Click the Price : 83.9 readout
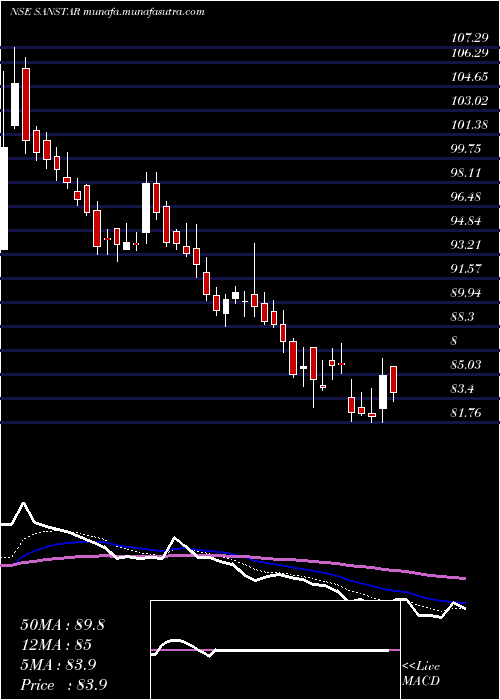The image size is (500, 700). (63, 685)
